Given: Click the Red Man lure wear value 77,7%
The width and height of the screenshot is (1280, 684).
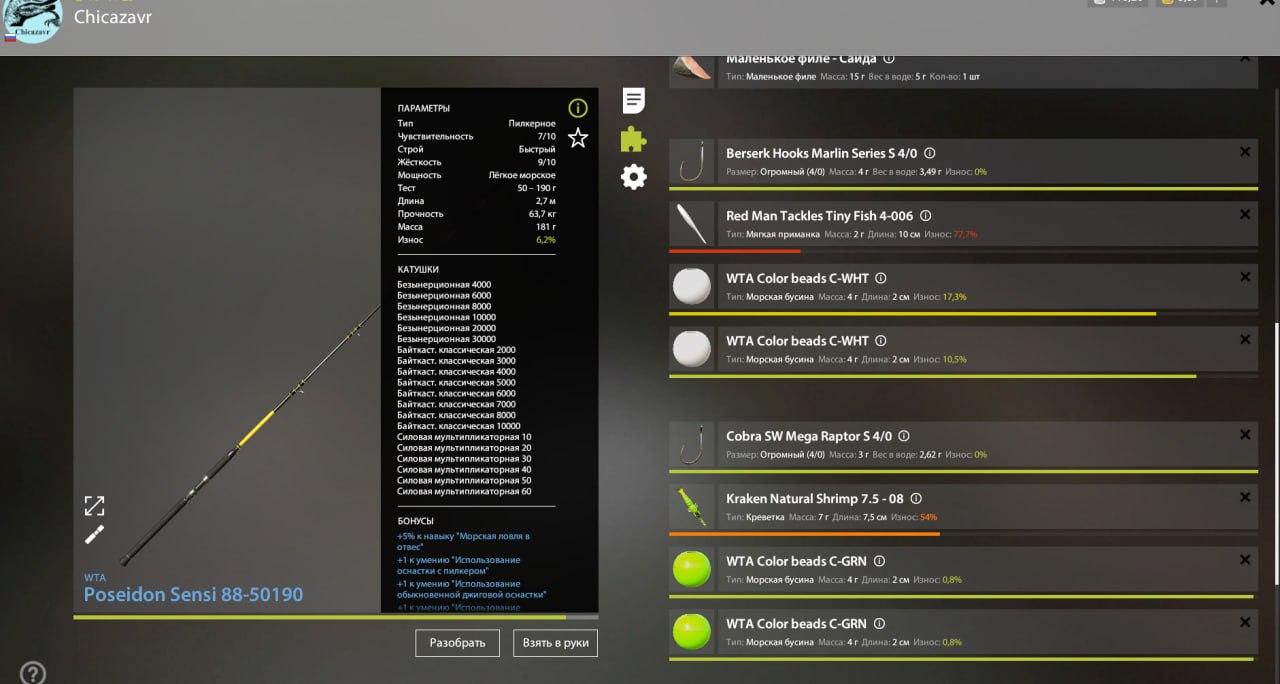Looking at the screenshot, I should point(965,234).
